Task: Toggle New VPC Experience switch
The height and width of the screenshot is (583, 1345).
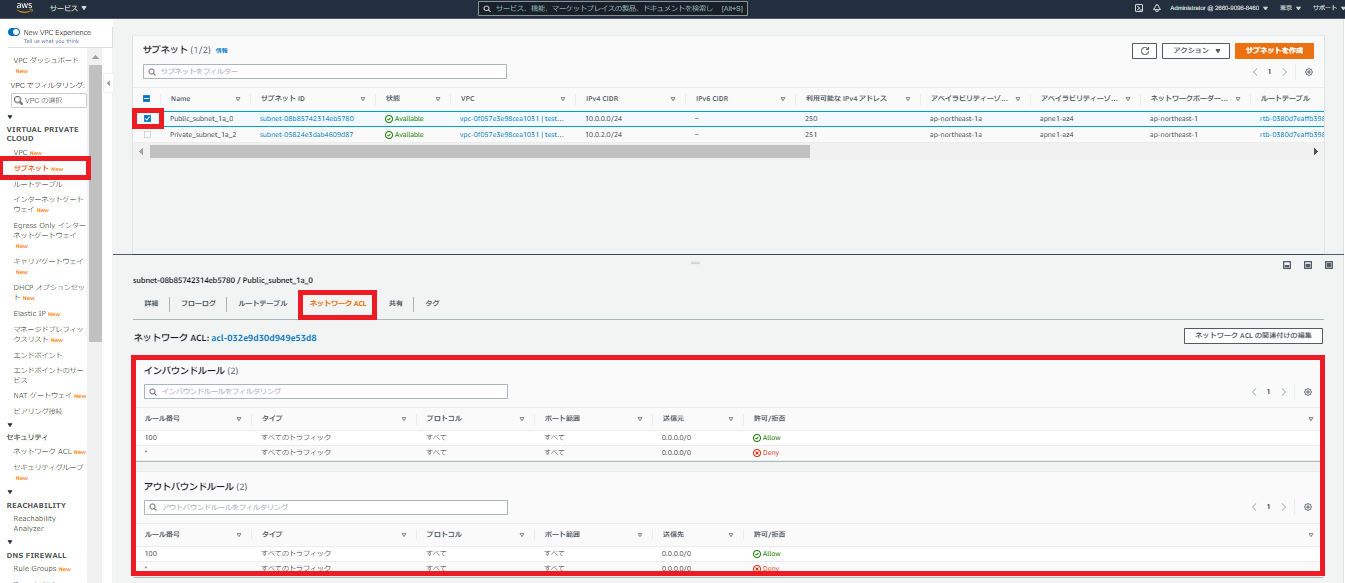Action: click(x=14, y=32)
